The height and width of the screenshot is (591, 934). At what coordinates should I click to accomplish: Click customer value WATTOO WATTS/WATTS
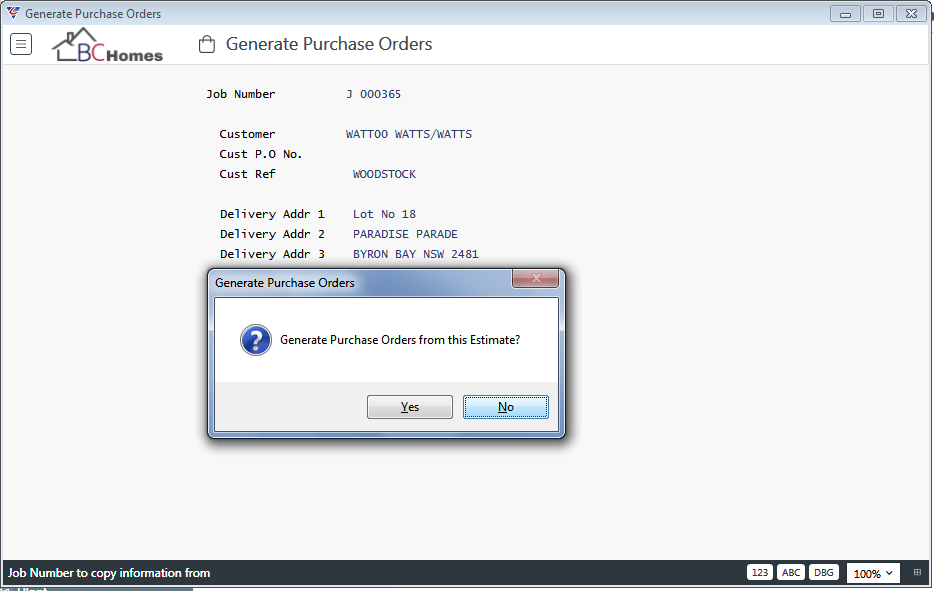[x=409, y=134]
